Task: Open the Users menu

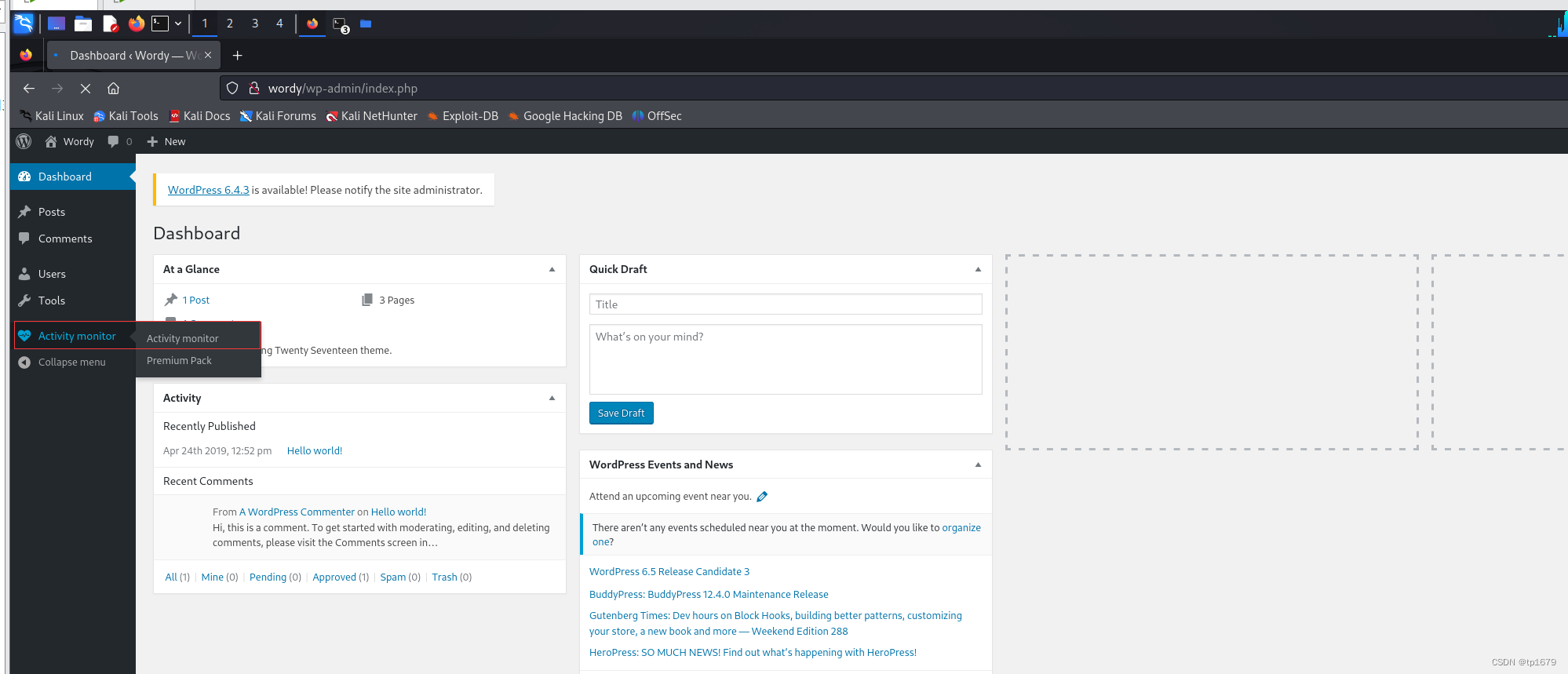Action: [73, 274]
